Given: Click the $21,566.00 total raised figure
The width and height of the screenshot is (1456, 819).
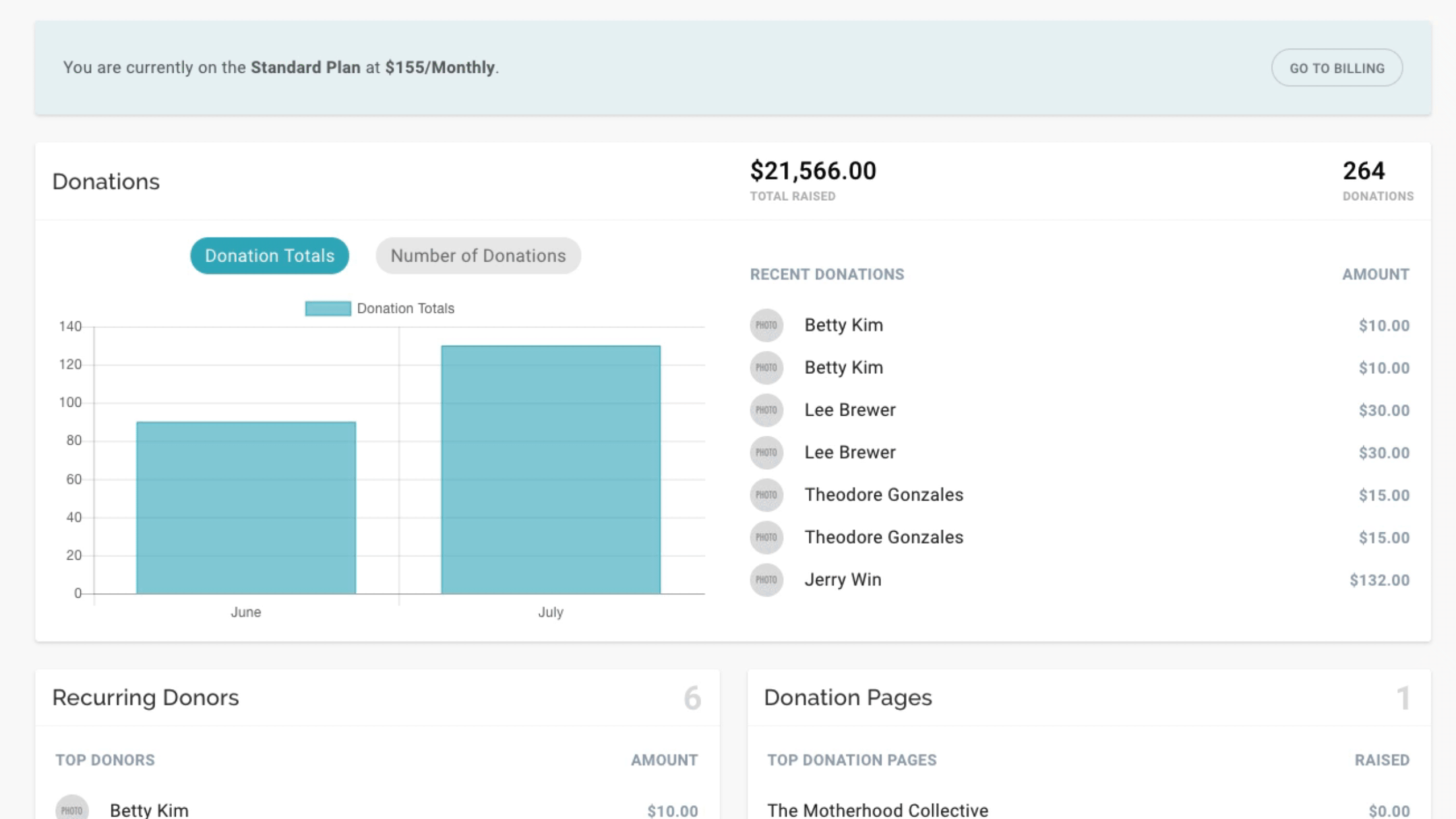Looking at the screenshot, I should pos(813,171).
